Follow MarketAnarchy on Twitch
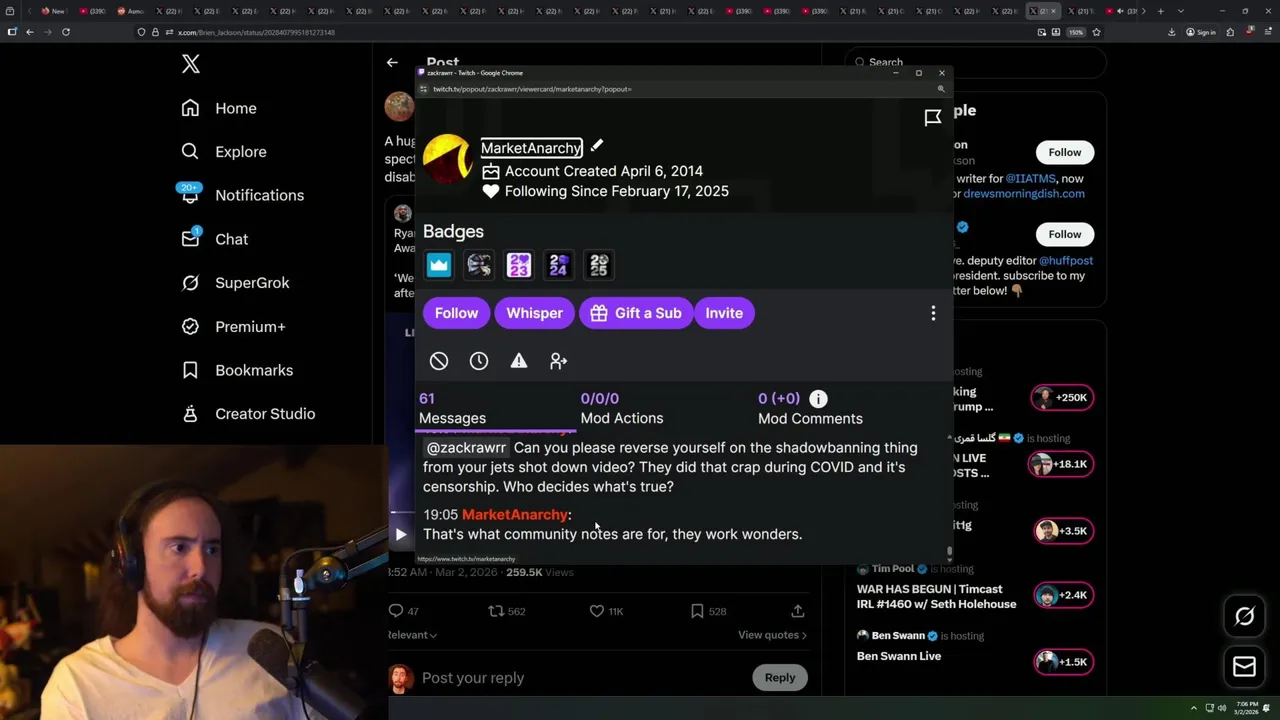Image resolution: width=1280 pixels, height=720 pixels. click(456, 313)
